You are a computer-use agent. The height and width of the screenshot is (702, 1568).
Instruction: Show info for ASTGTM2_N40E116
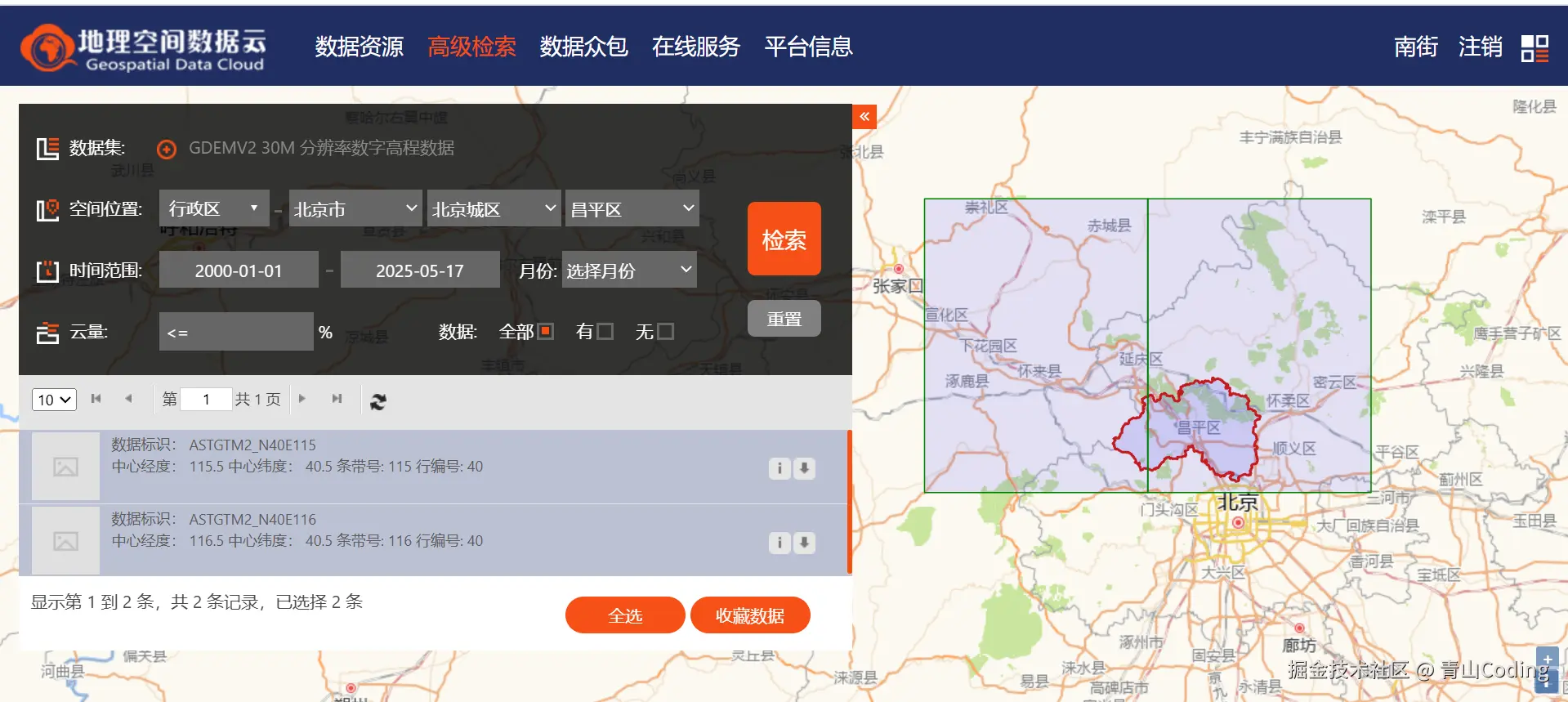(780, 543)
